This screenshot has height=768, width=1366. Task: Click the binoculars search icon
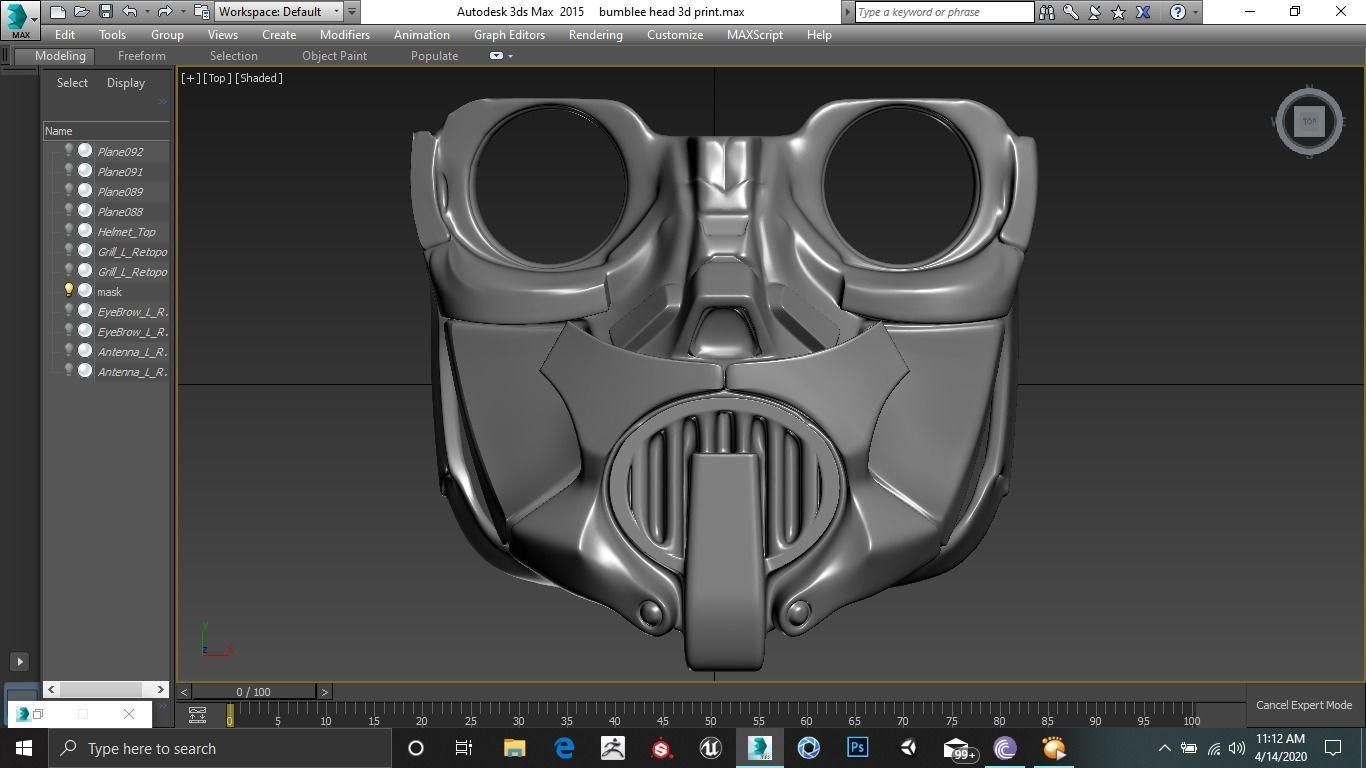pyautogui.click(x=1047, y=12)
